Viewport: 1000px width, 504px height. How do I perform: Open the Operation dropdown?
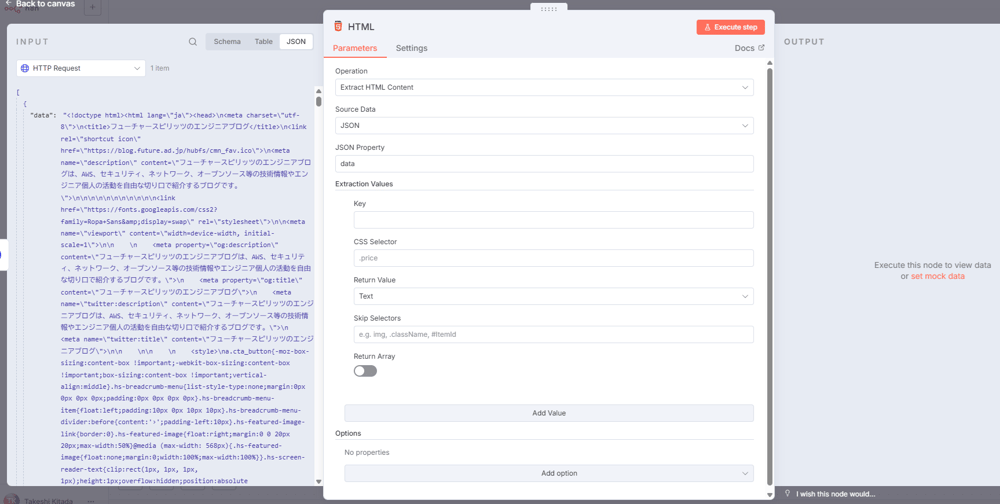coord(544,88)
